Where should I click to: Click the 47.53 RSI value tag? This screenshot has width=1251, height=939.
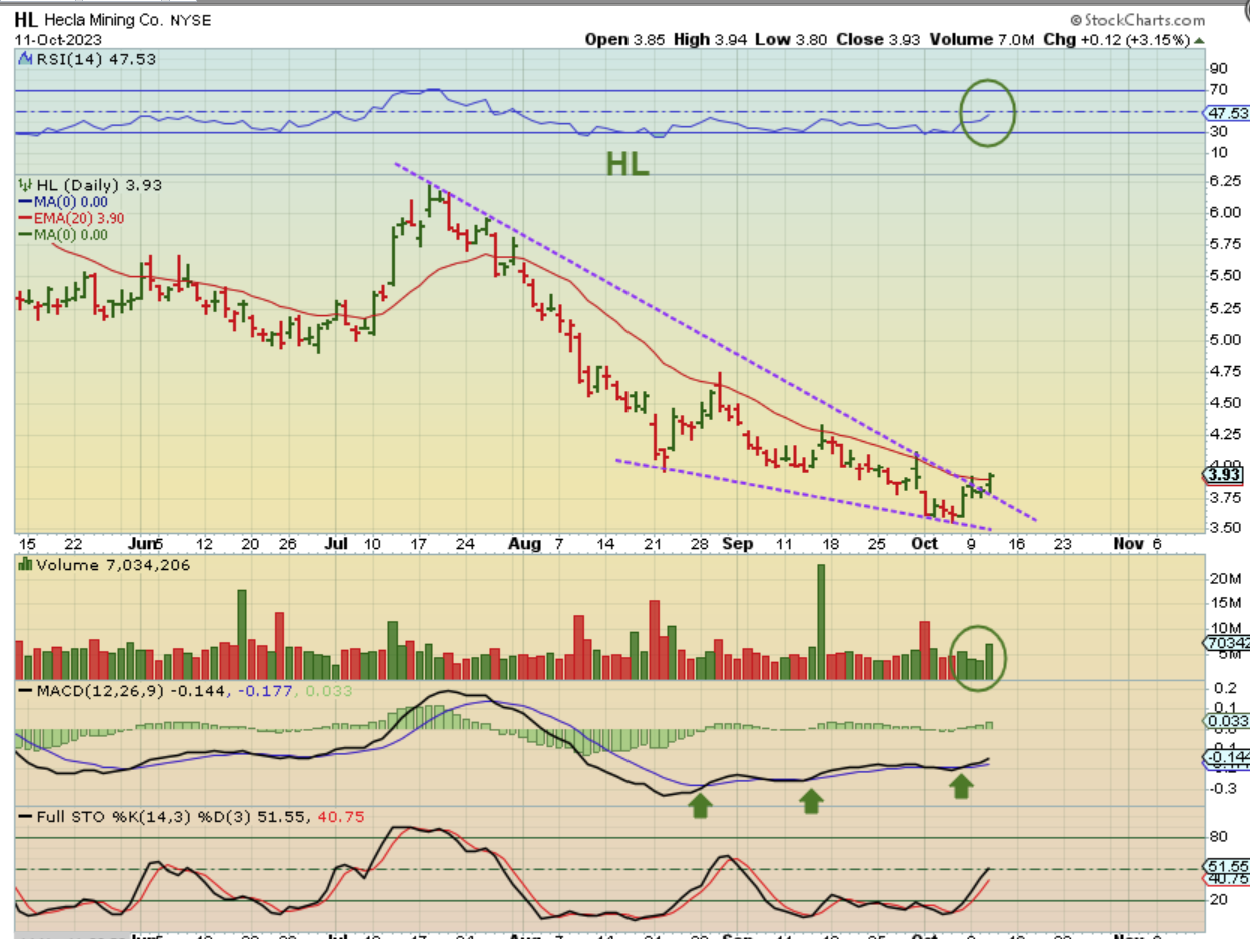click(1227, 113)
